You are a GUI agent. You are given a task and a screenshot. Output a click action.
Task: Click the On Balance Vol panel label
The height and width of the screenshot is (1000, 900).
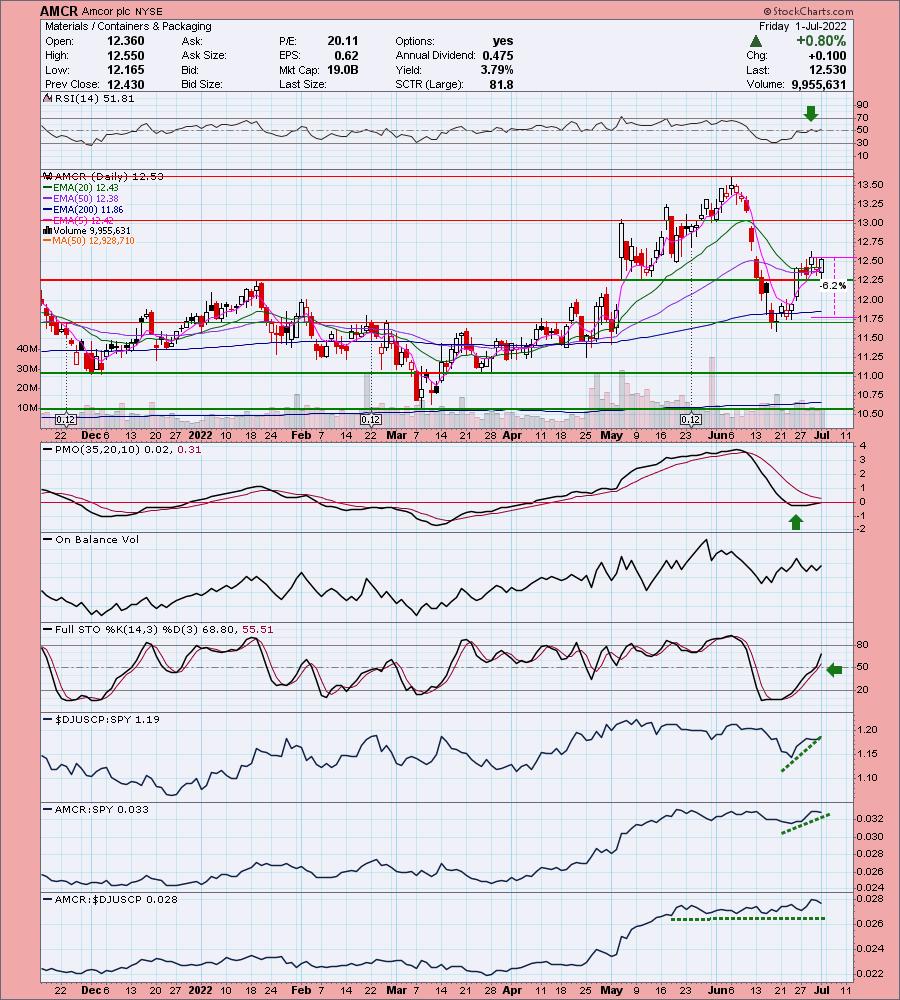(91, 540)
